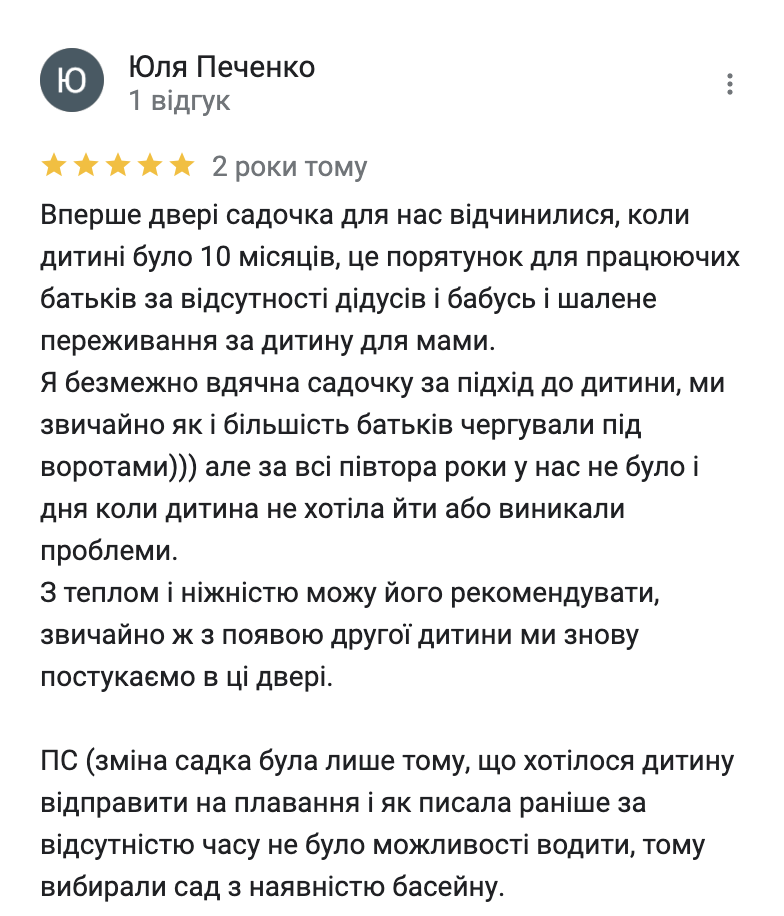The width and height of the screenshot is (784, 916).
Task: Click the fourth rating star
Action: coord(150,165)
